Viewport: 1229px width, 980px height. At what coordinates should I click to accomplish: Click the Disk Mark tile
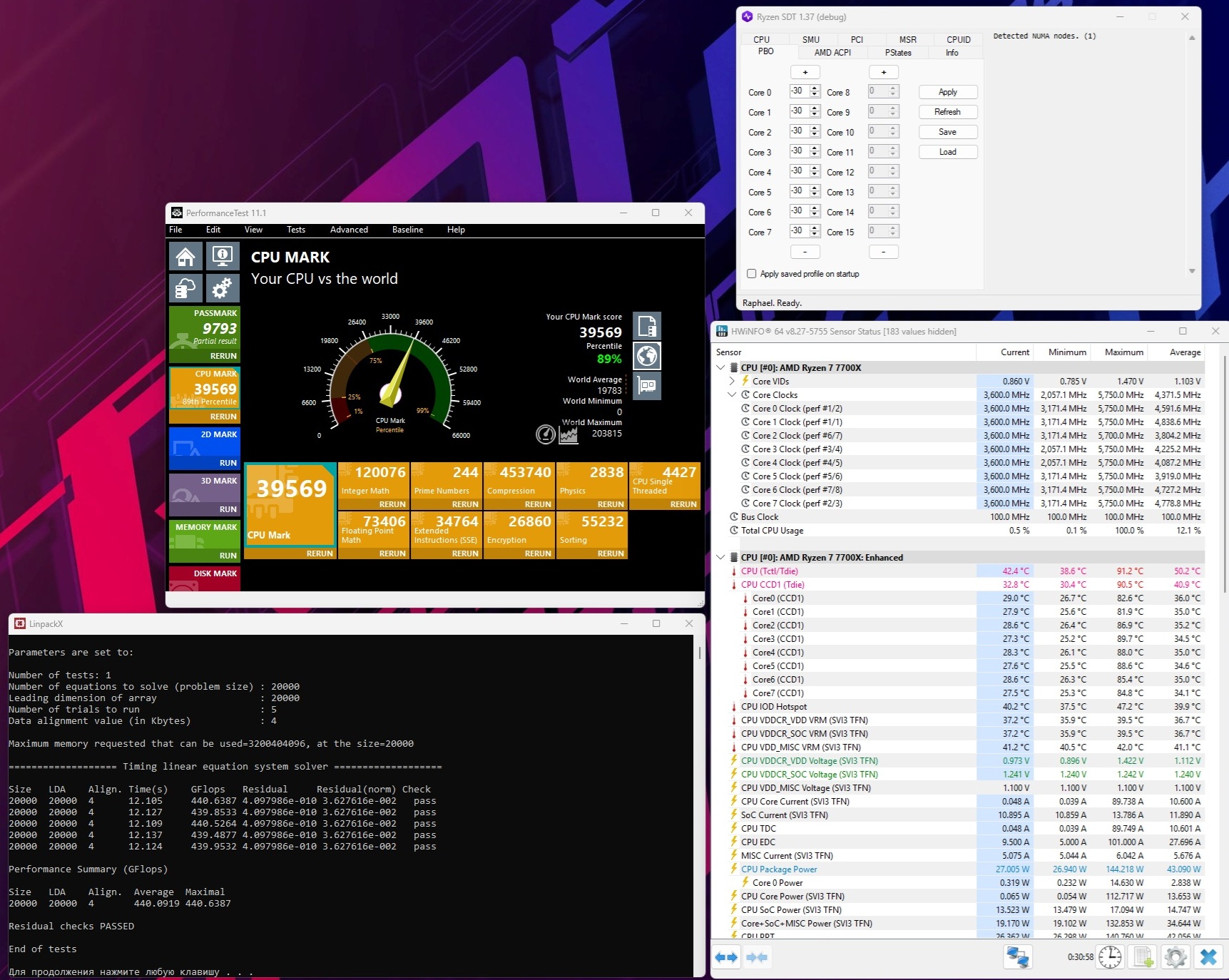(205, 578)
